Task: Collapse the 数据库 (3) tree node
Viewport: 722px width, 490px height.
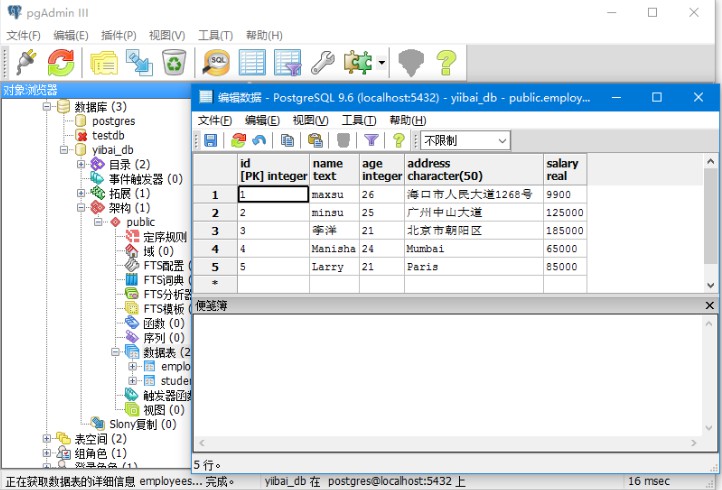Action: coord(47,107)
